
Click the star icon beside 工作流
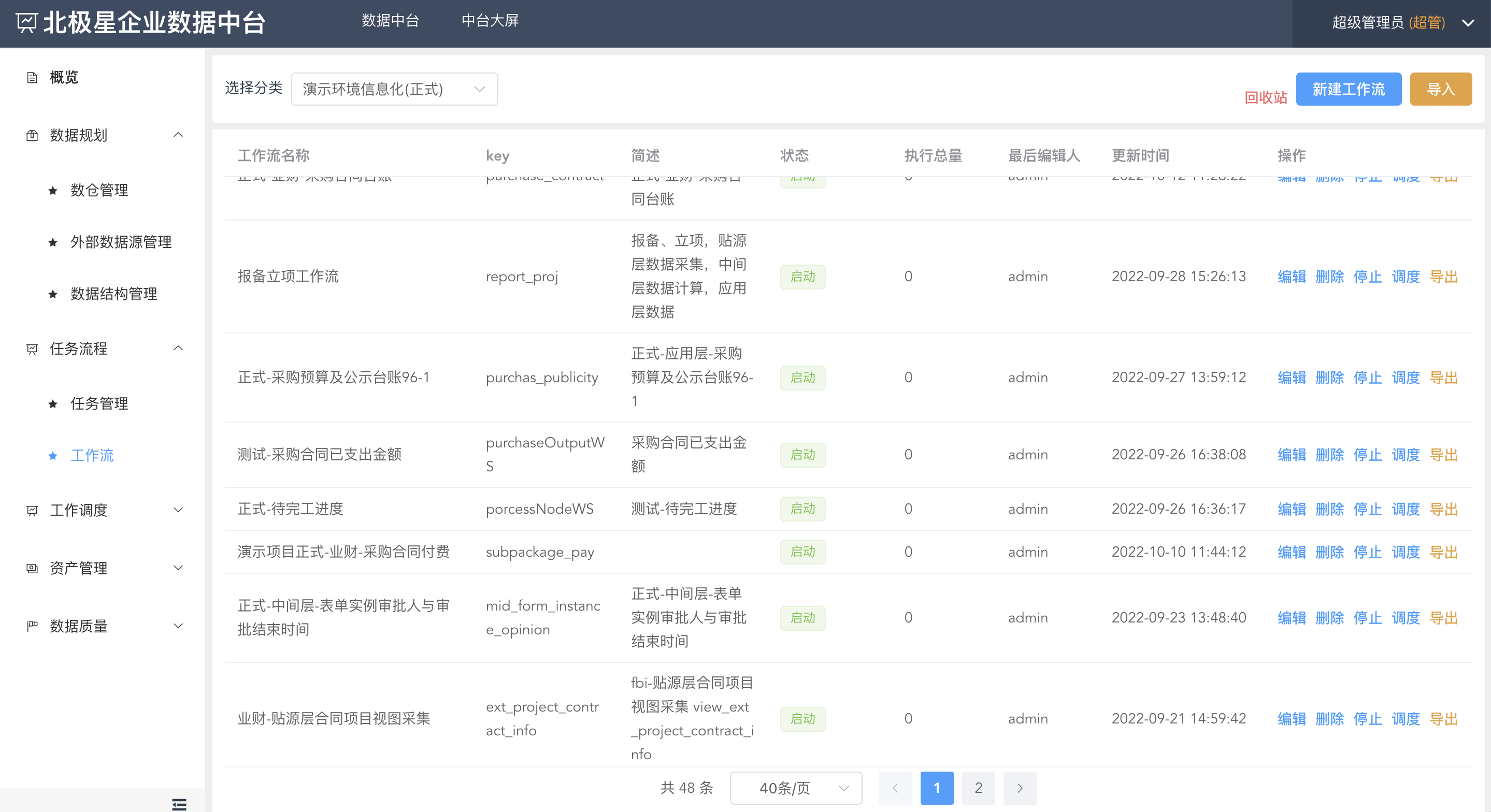pos(53,456)
